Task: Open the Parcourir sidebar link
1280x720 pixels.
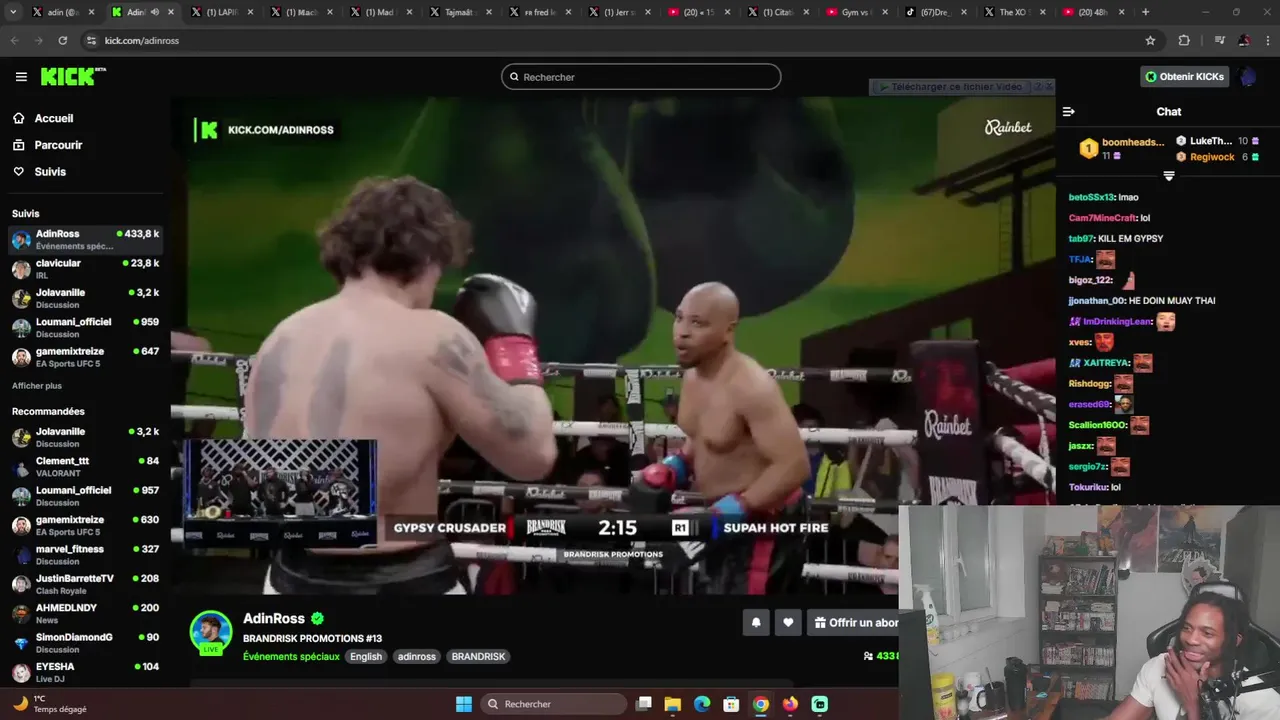Action: (58, 145)
